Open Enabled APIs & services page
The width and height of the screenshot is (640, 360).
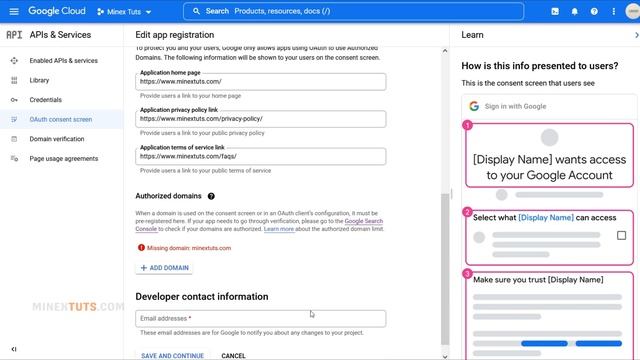(x=63, y=60)
